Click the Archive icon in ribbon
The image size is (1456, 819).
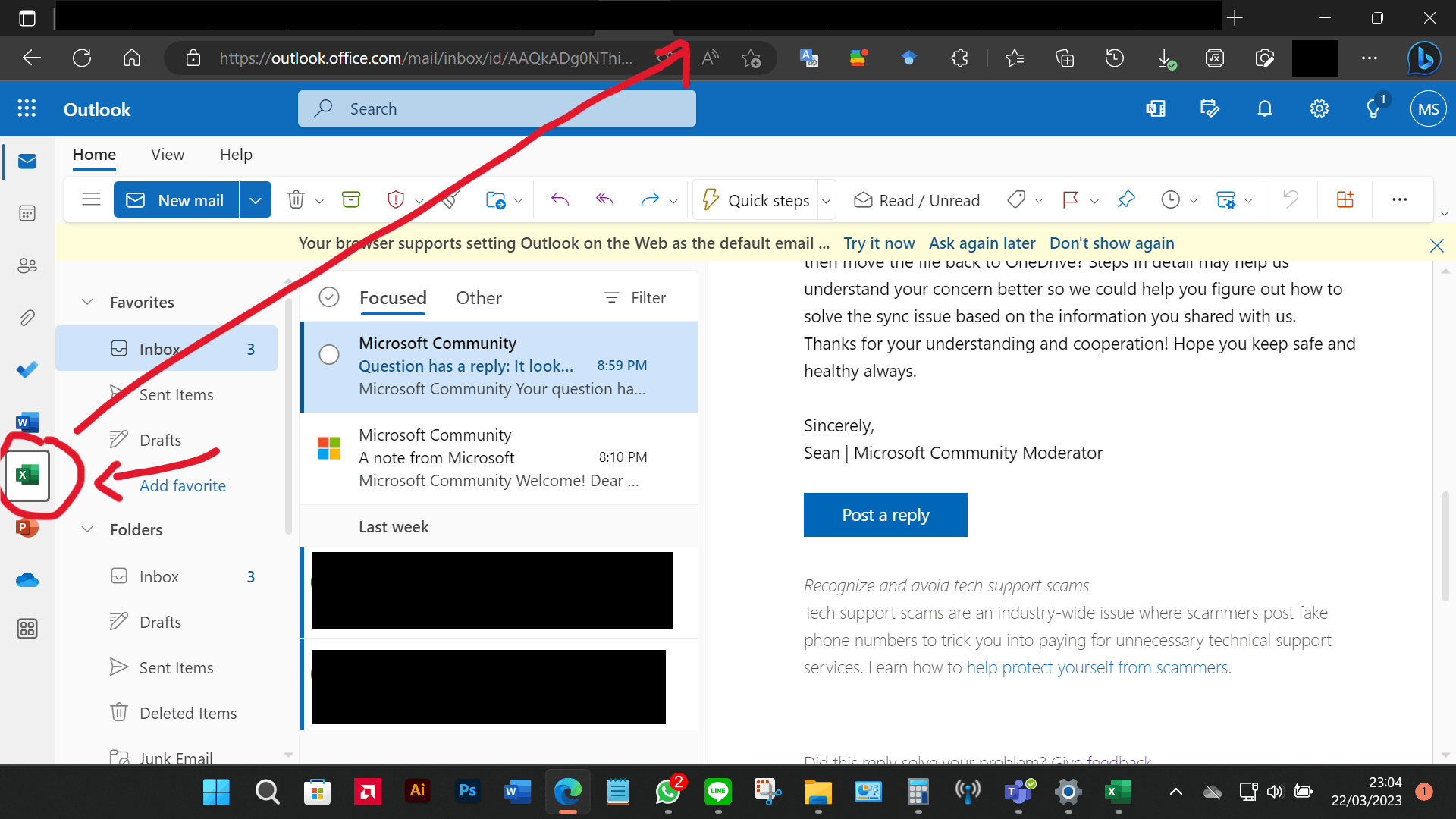tap(351, 199)
